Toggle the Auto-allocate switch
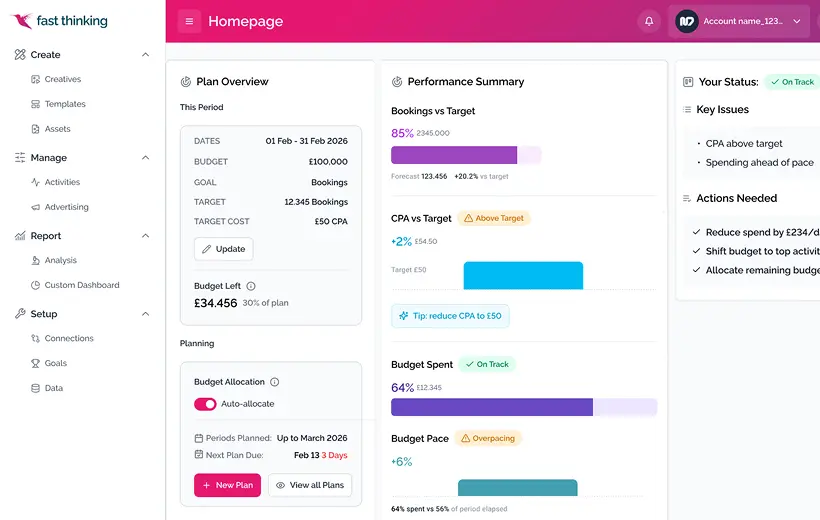Viewport: 820px width, 520px height. click(x=205, y=404)
